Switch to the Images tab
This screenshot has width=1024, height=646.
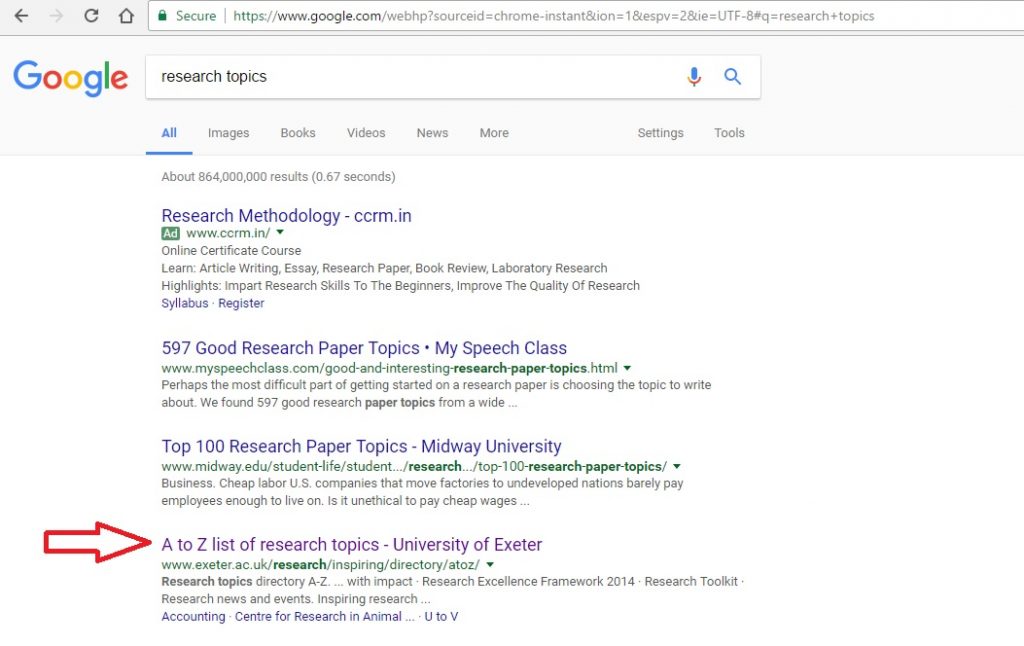click(x=229, y=133)
